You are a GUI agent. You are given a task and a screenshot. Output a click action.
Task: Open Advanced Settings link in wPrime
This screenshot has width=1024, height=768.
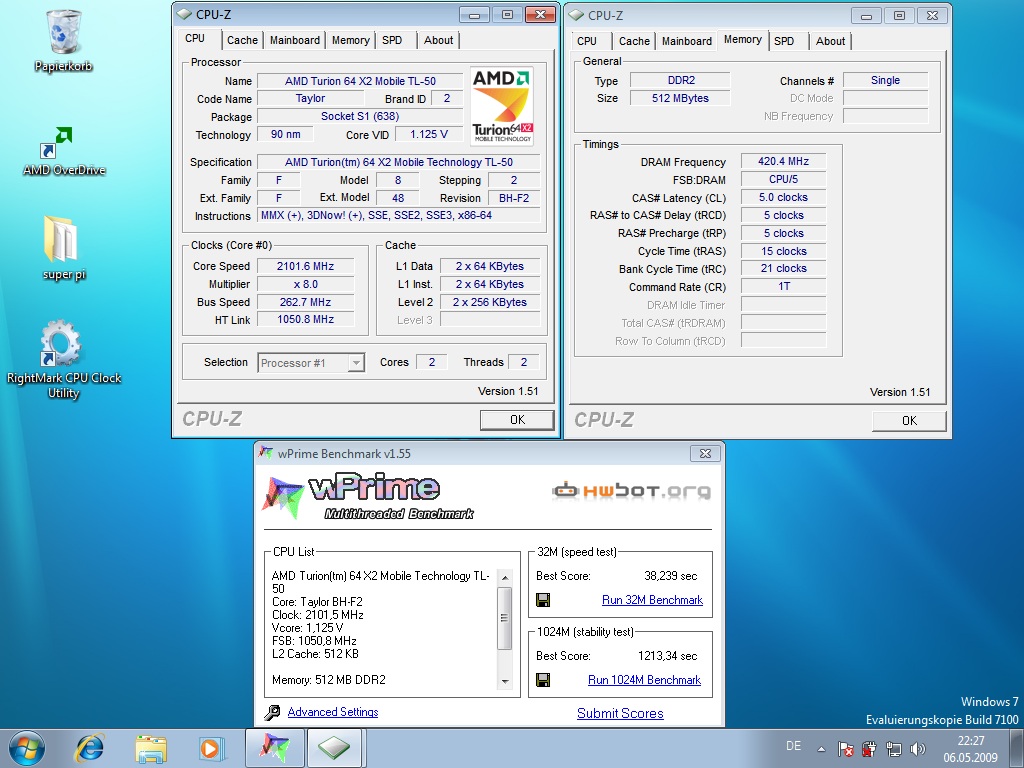[332, 712]
